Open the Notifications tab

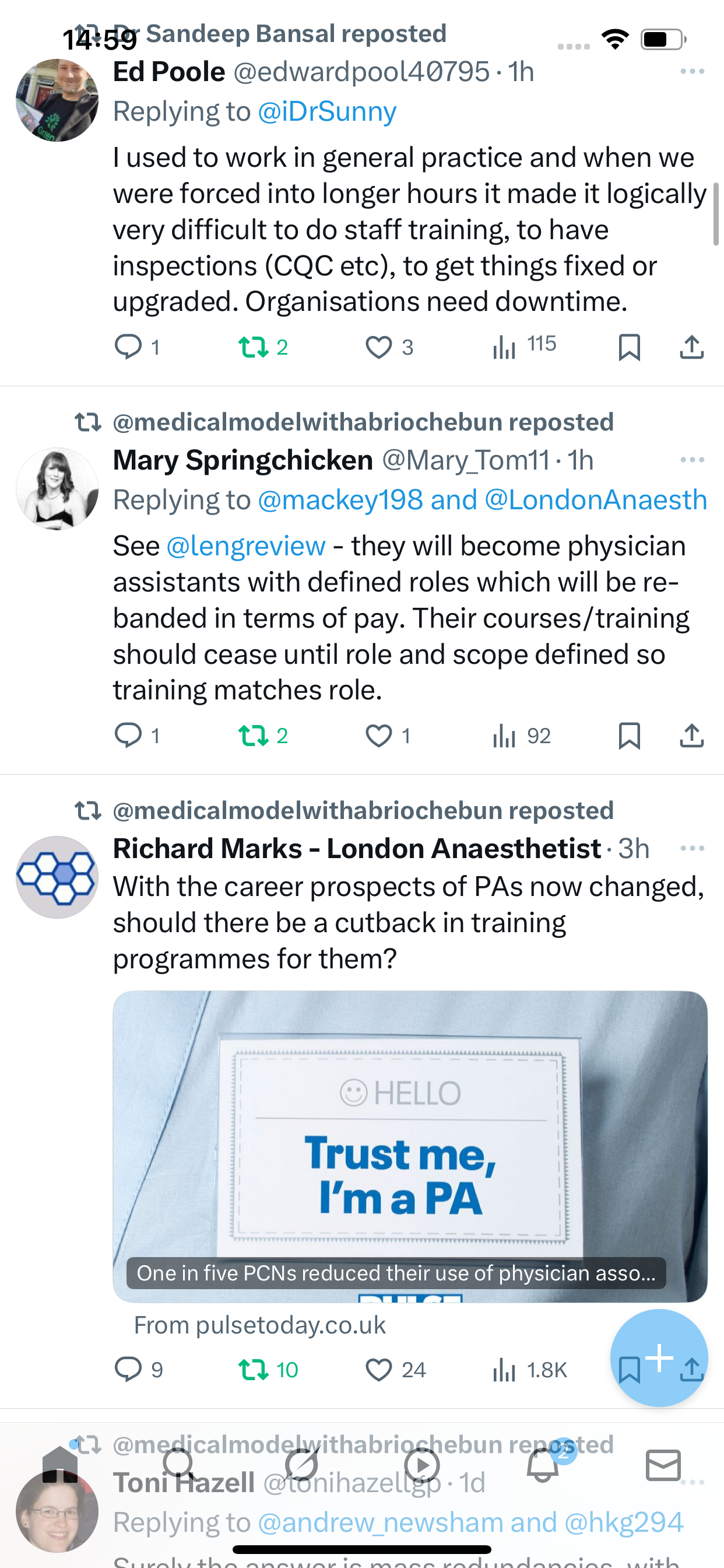[x=543, y=1465]
